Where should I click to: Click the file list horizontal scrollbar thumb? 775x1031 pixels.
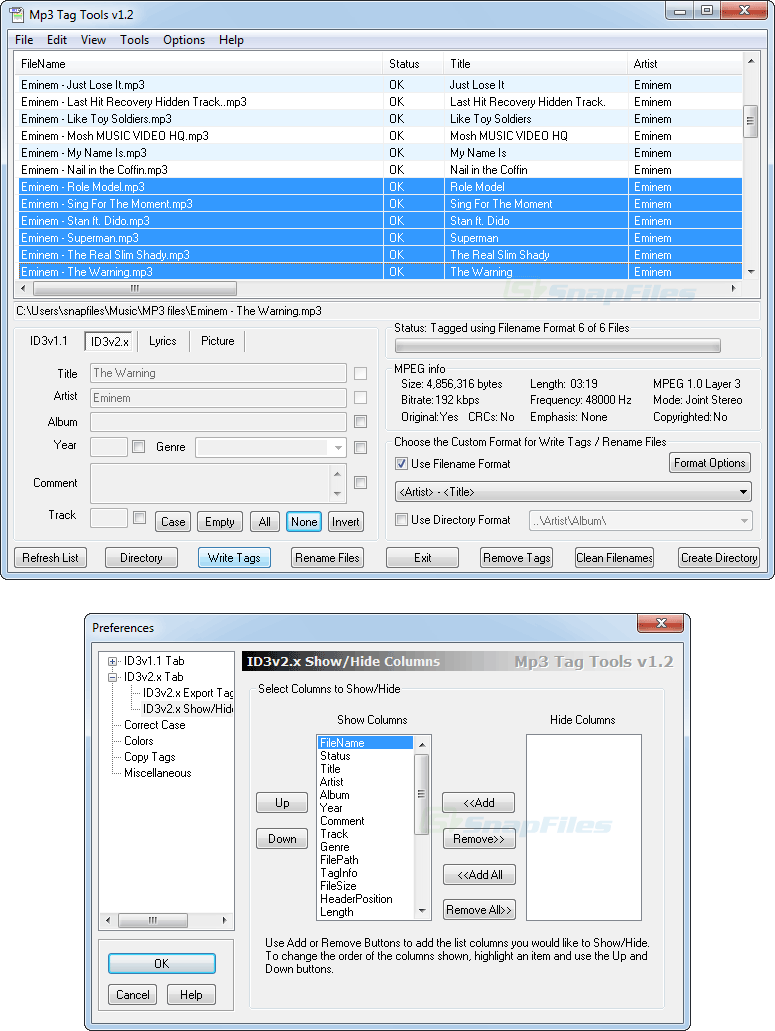[x=135, y=289]
